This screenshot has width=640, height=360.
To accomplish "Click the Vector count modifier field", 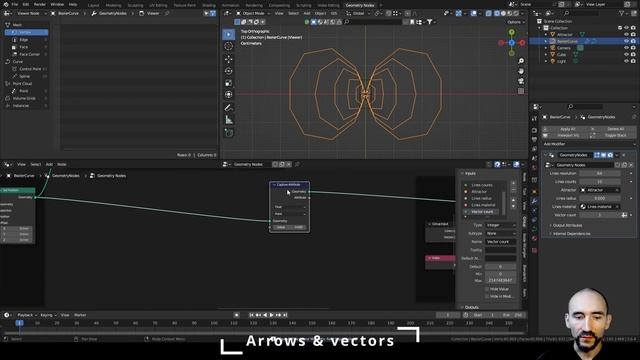I will pyautogui.click(x=600, y=215).
